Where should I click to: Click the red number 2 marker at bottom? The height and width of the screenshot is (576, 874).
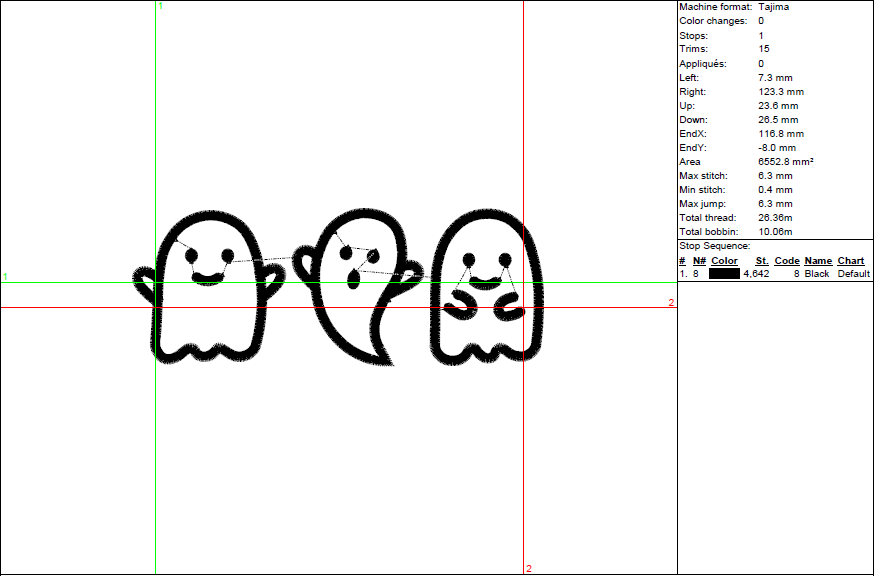click(x=529, y=569)
